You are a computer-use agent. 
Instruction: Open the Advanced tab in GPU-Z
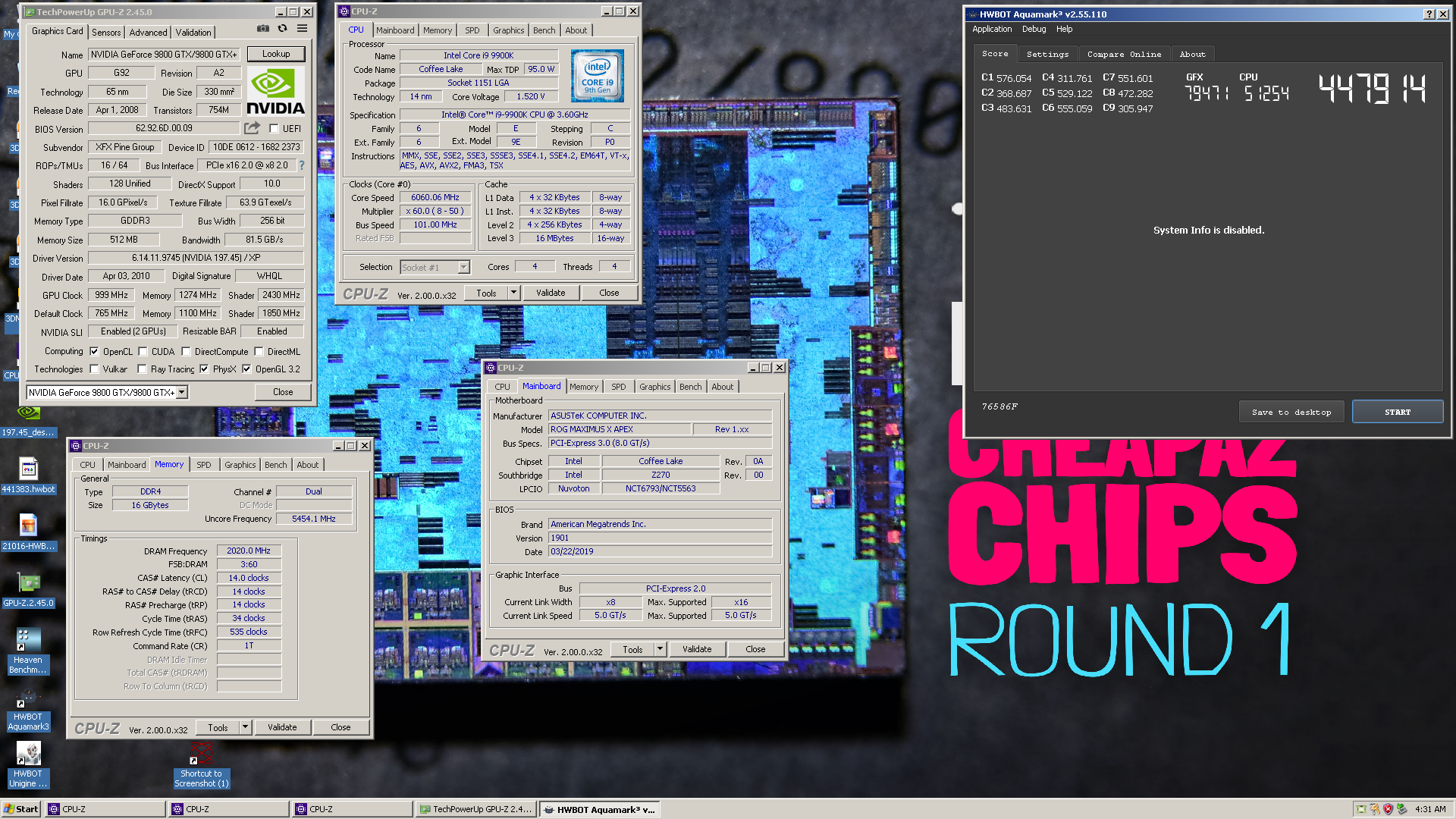(x=148, y=32)
